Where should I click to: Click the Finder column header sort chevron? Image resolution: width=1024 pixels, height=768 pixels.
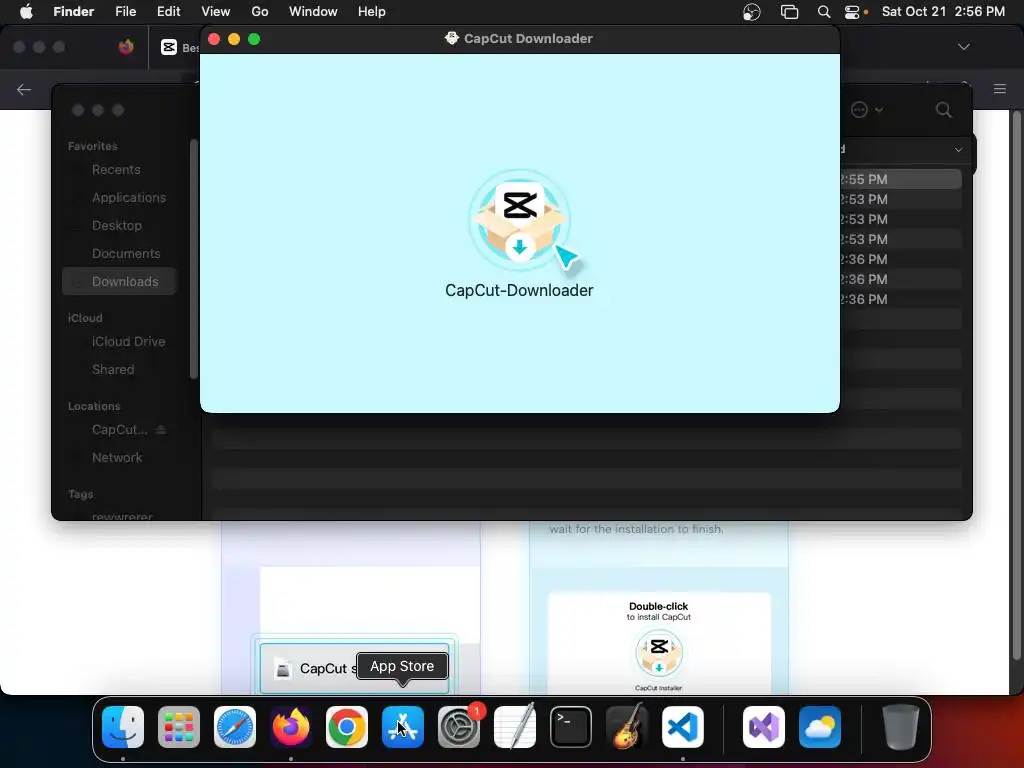coord(958,150)
